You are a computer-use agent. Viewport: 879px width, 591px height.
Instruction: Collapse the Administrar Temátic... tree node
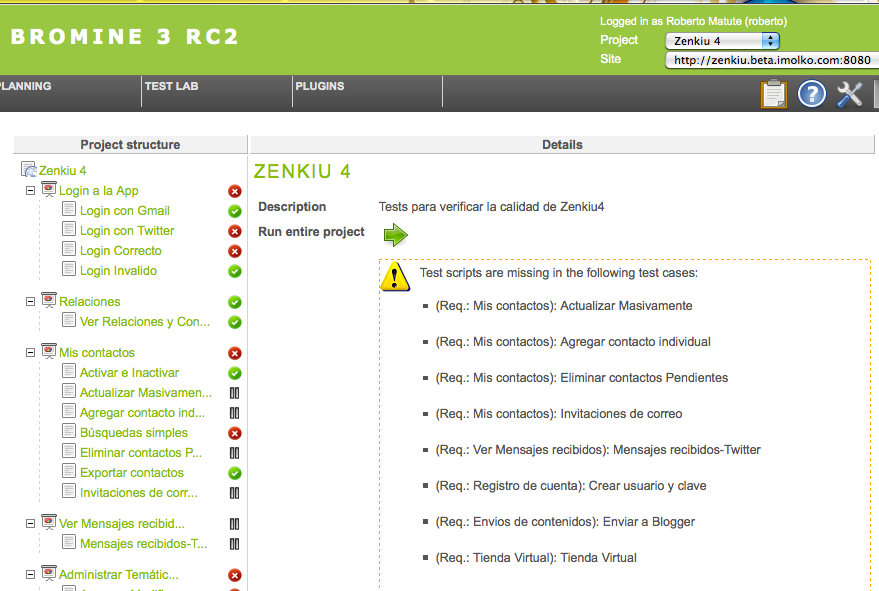pos(30,575)
